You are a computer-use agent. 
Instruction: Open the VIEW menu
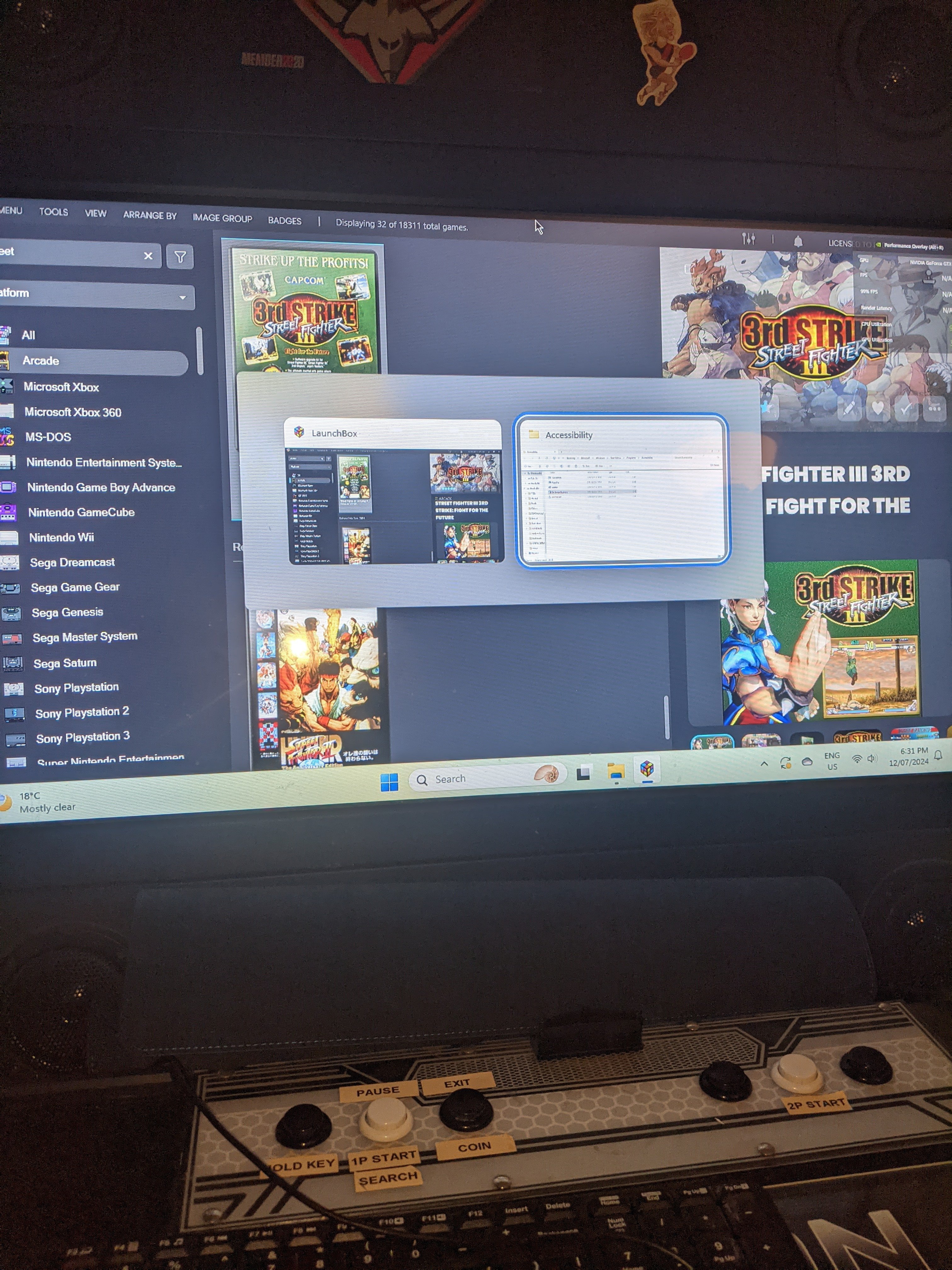click(95, 214)
